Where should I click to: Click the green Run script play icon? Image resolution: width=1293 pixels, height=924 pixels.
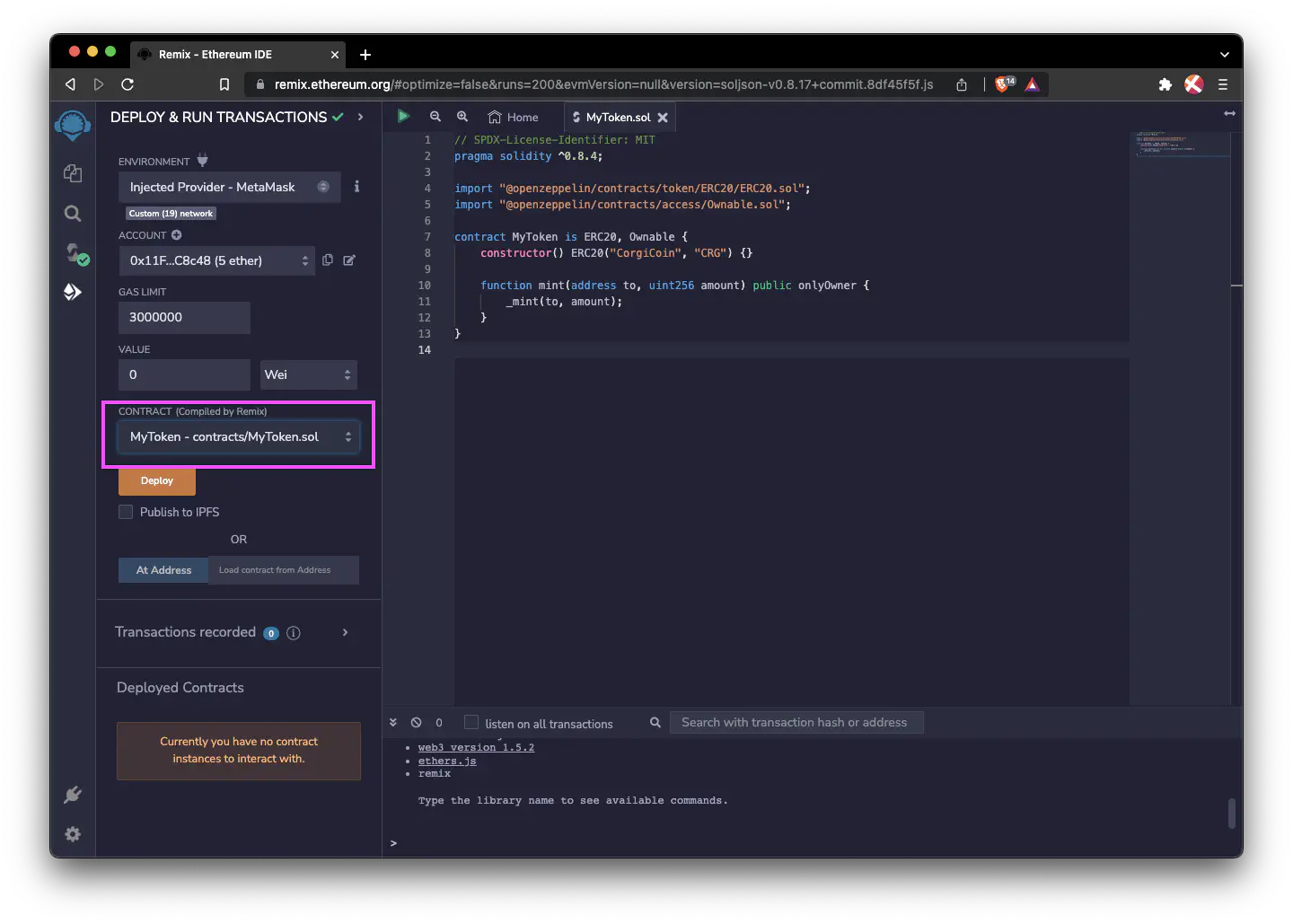403,116
